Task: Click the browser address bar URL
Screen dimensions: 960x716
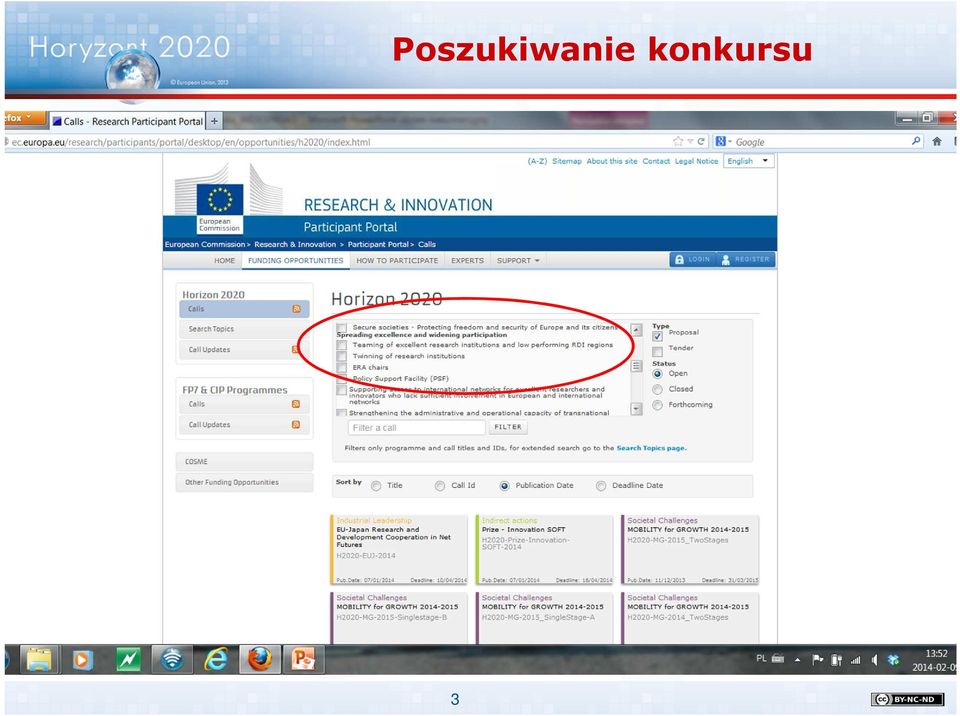Action: 191,142
